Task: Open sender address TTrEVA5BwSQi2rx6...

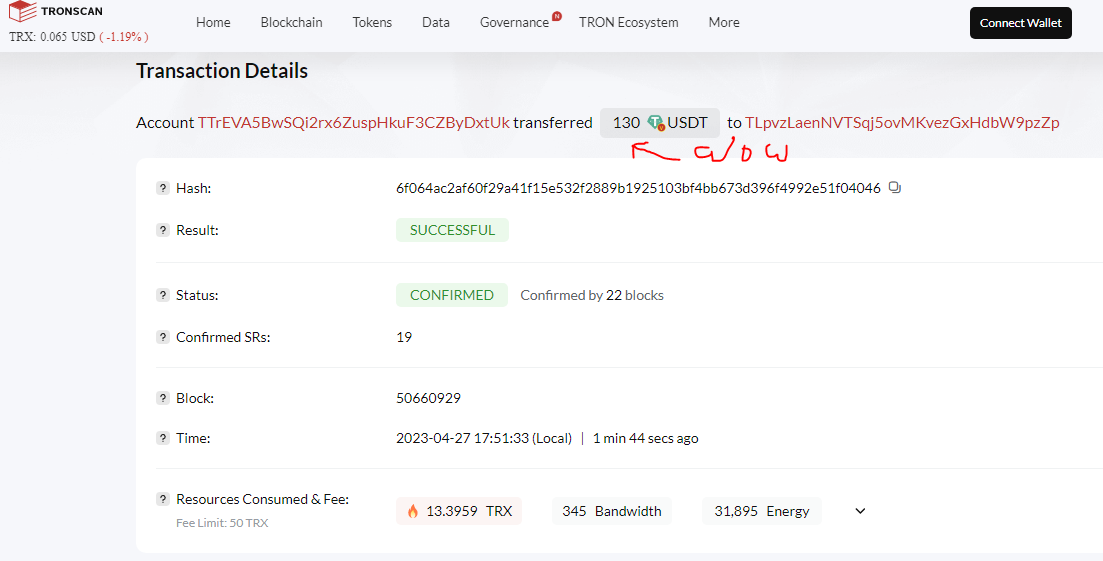Action: [354, 122]
